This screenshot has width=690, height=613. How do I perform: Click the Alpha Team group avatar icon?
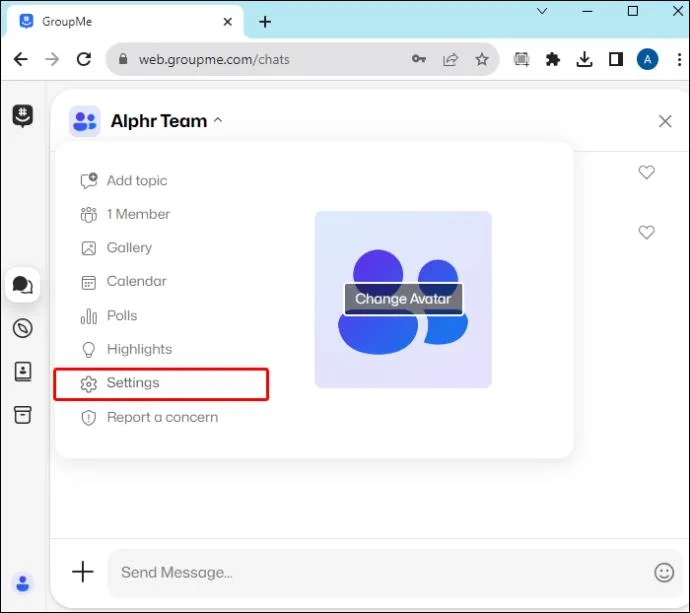tap(85, 121)
